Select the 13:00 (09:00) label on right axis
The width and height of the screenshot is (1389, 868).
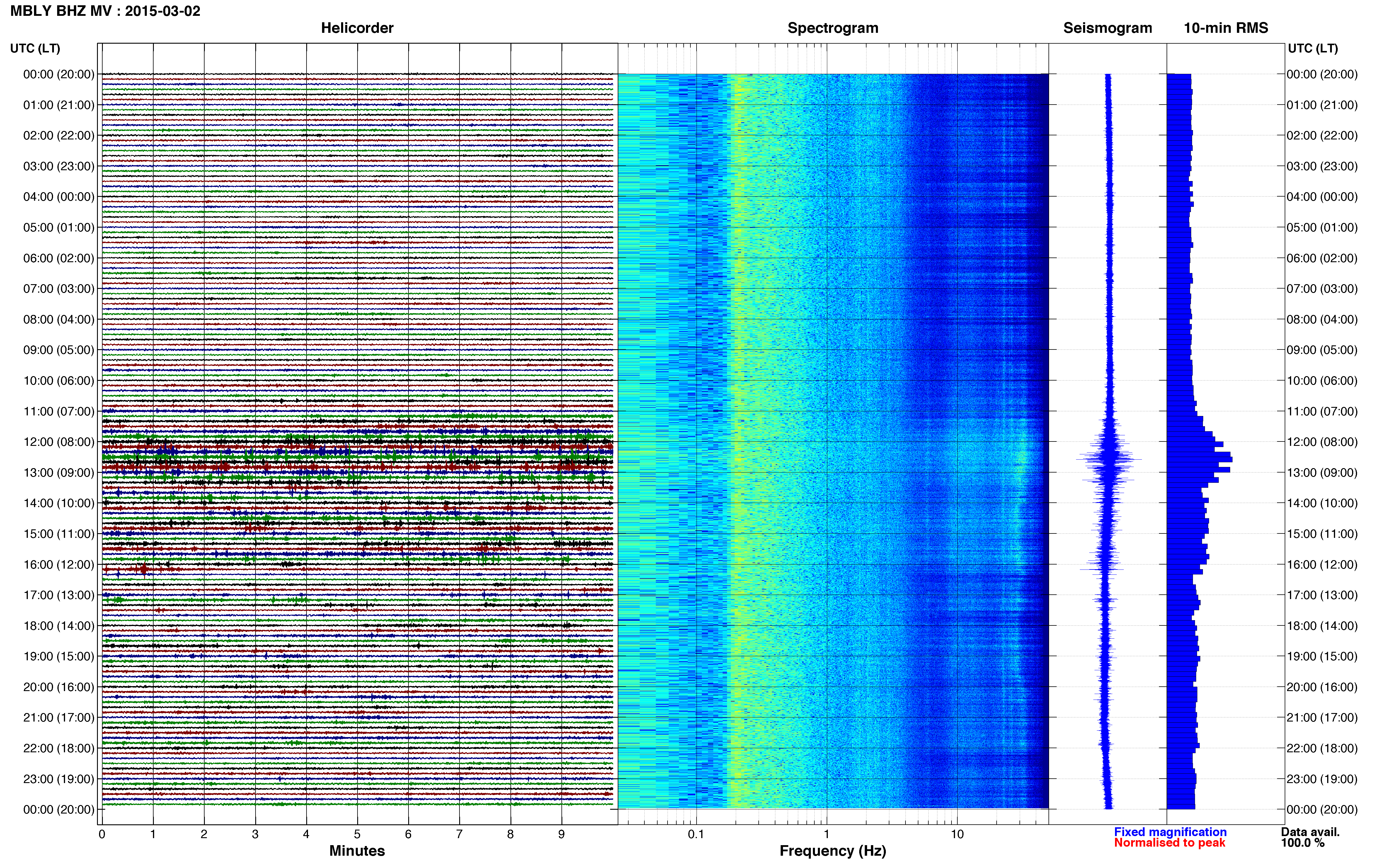[1322, 473]
